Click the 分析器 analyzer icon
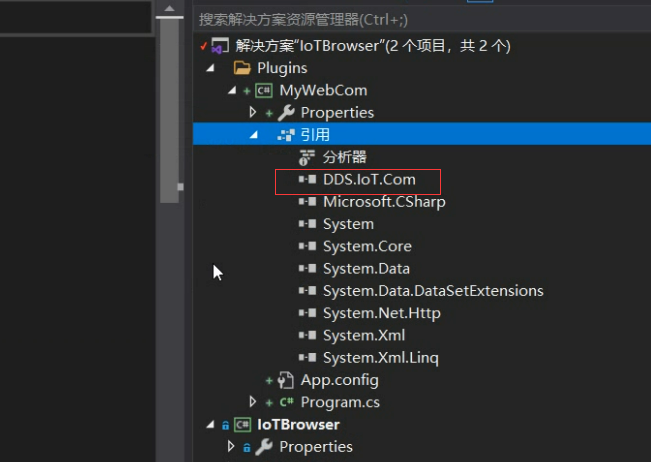651x462 pixels. pos(307,157)
